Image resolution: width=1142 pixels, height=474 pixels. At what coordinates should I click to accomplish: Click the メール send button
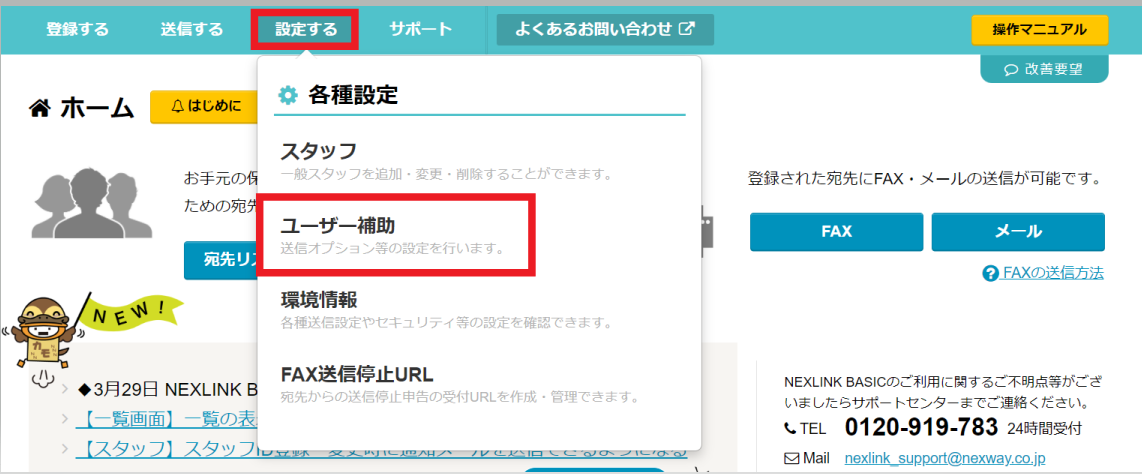1017,232
